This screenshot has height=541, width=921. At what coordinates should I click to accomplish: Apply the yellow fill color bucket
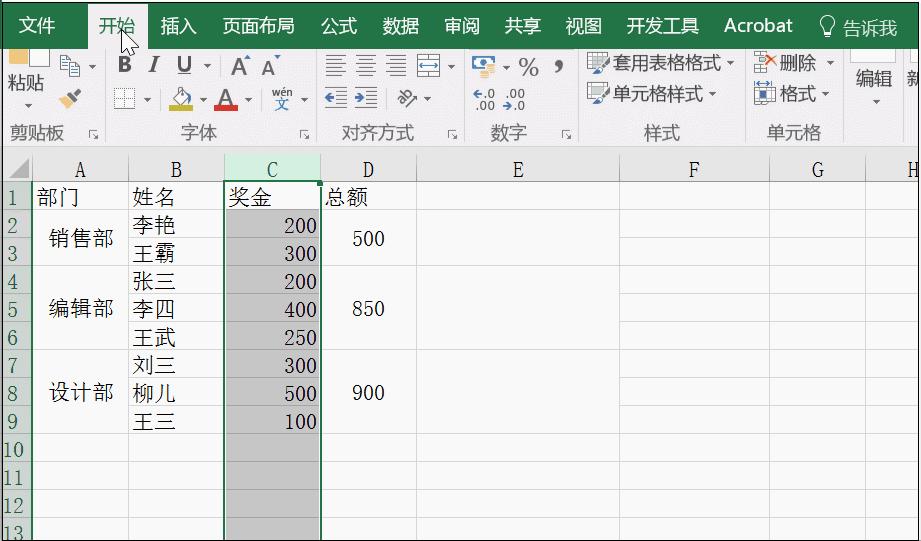[181, 99]
